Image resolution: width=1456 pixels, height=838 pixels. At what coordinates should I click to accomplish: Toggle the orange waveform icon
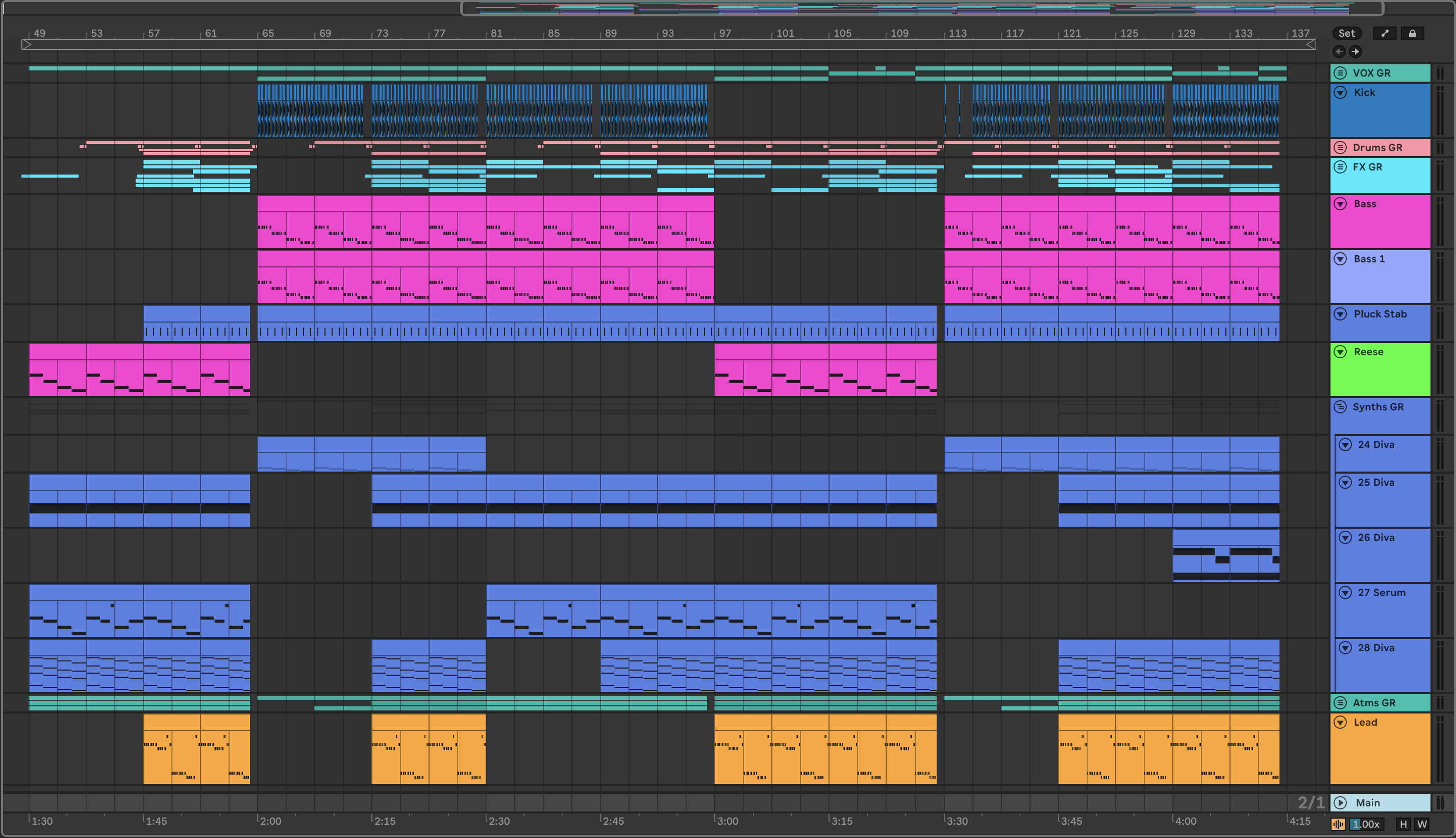click(x=1338, y=824)
